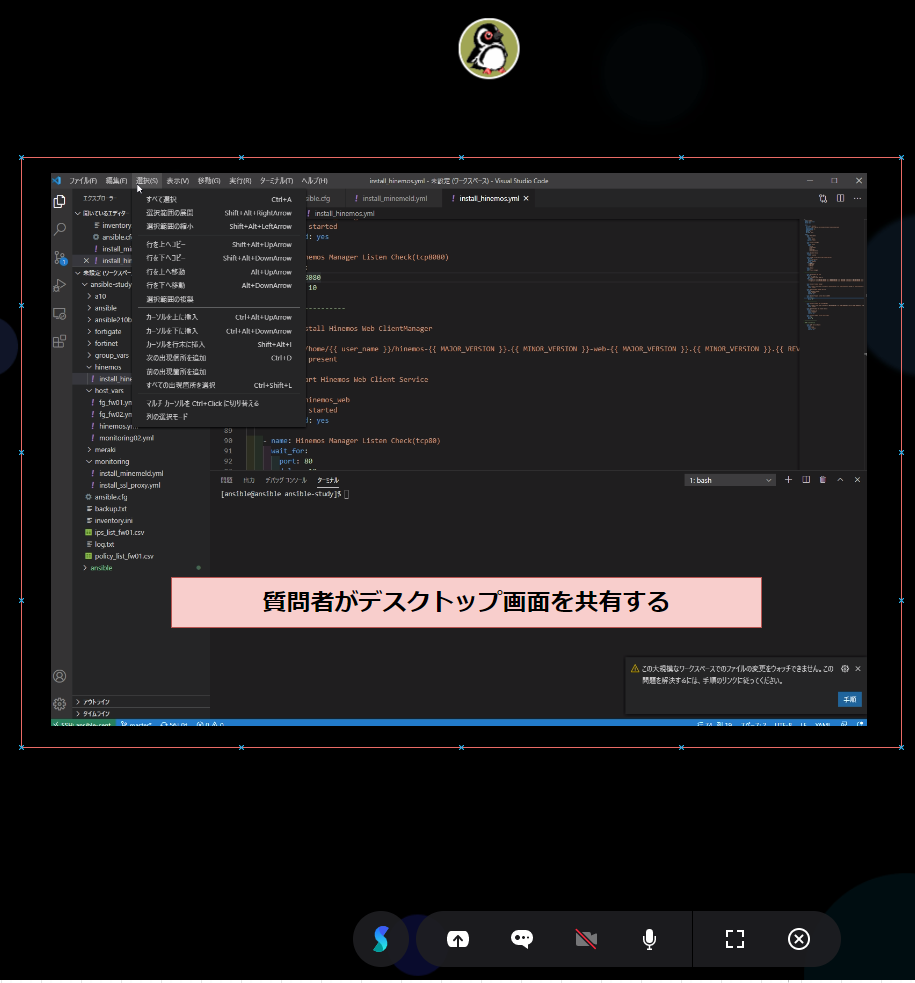
Task: Click the VS Code logo in title bar
Action: (56, 181)
